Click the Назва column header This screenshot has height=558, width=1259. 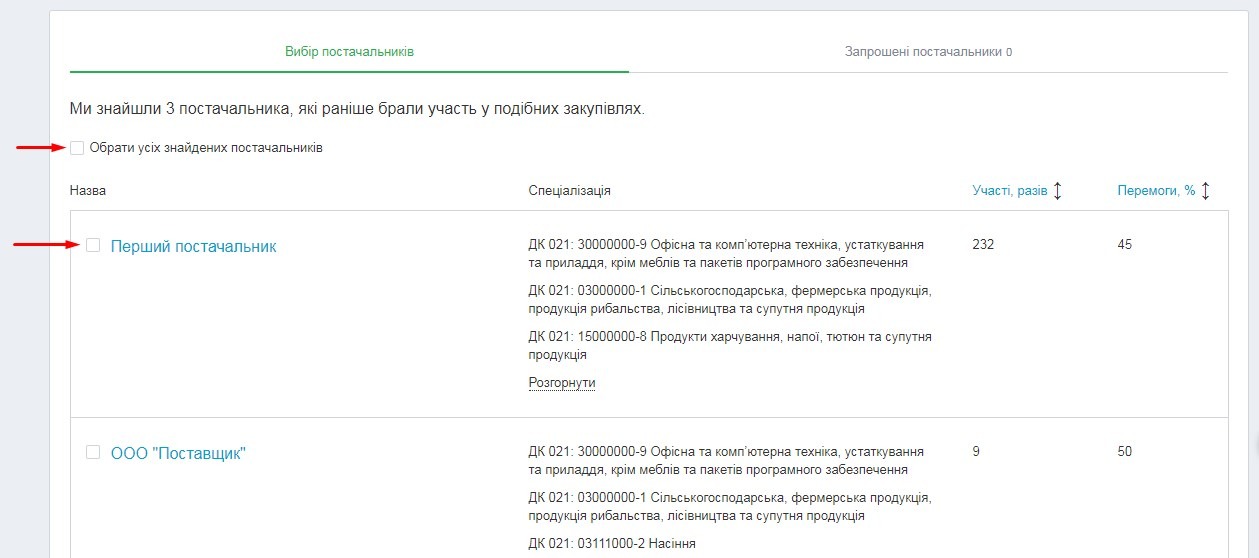tap(88, 191)
